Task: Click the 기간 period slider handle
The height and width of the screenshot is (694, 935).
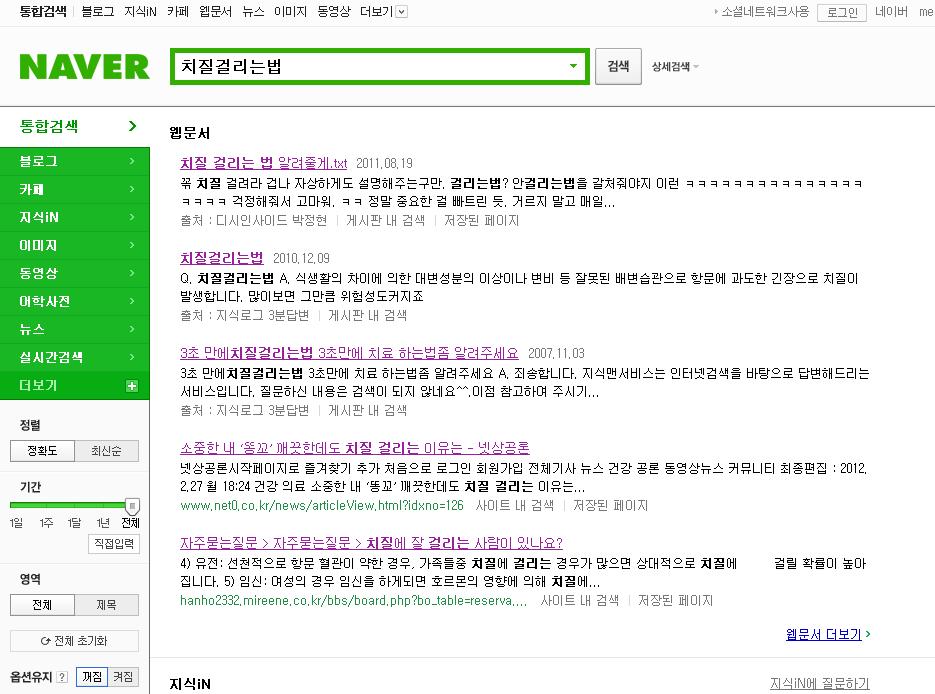Action: (132, 506)
